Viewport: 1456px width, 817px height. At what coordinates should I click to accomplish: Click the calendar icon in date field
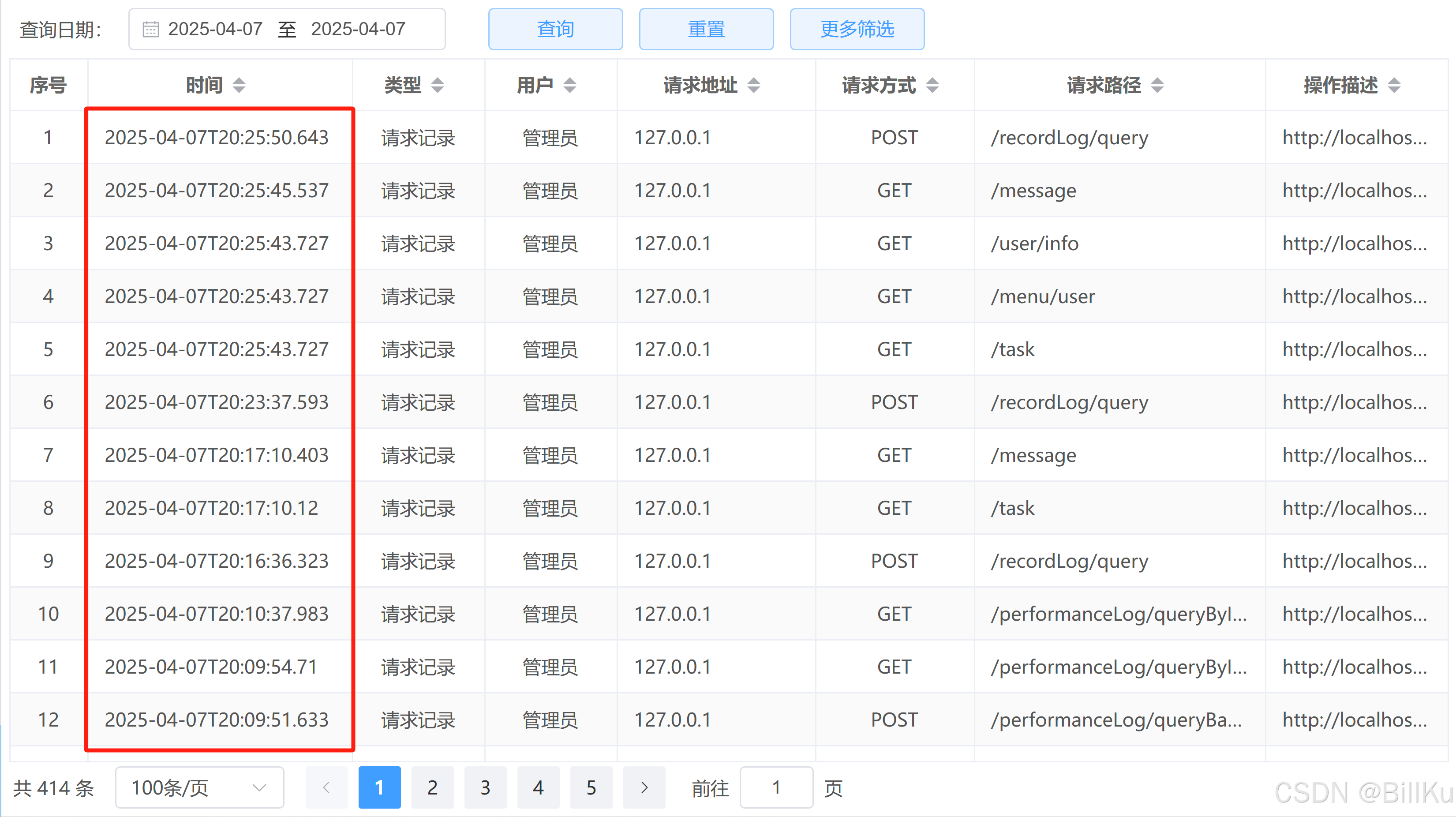[150, 29]
